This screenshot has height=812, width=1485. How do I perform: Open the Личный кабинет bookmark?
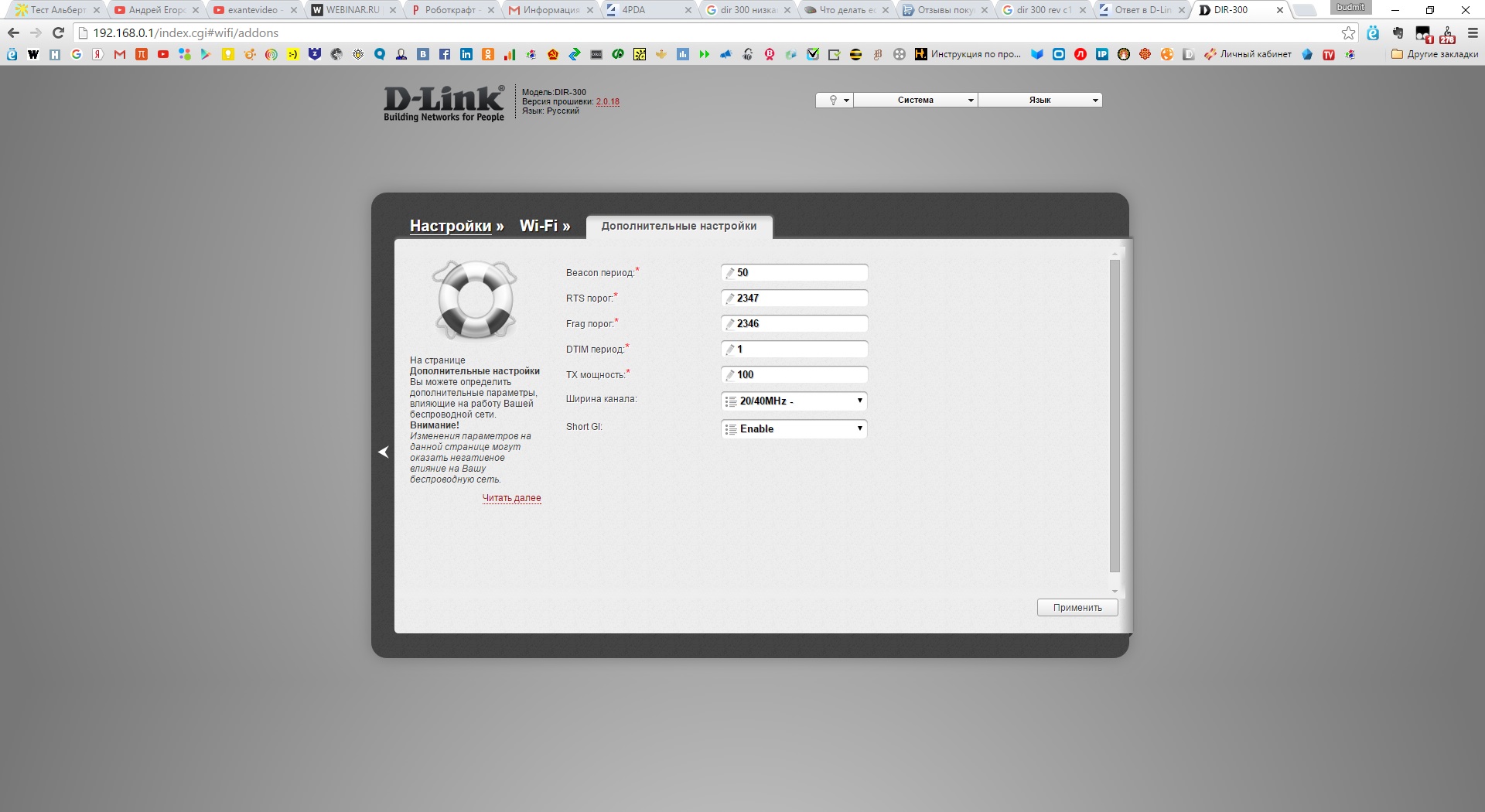pyautogui.click(x=1248, y=54)
